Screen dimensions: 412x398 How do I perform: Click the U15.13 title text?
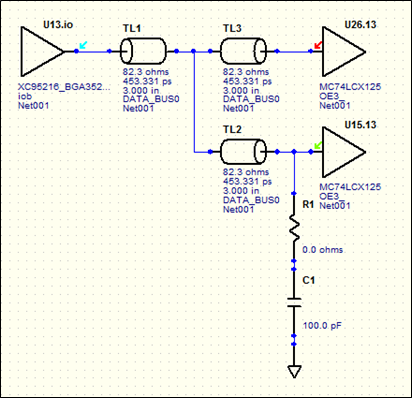point(360,125)
